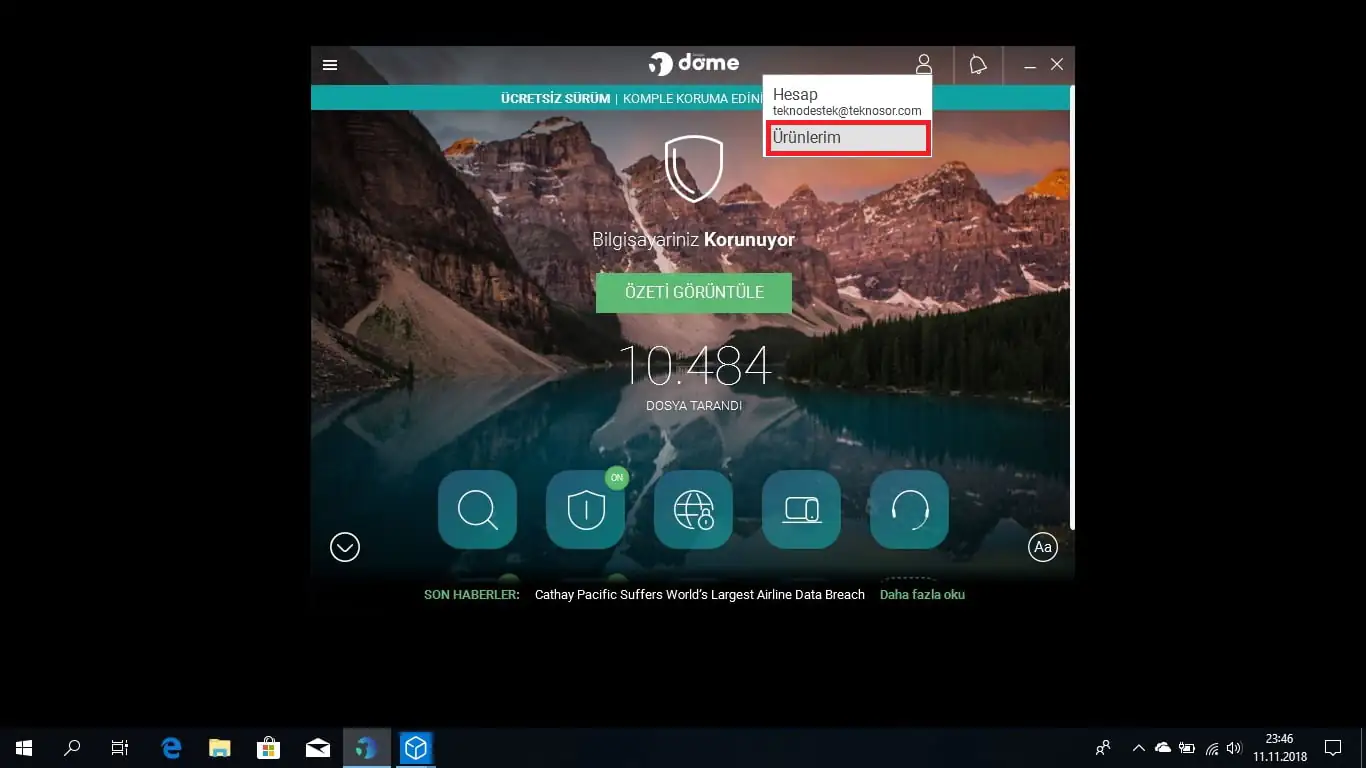Launch the Scan magnifier tile
This screenshot has width=1366, height=768.
point(477,509)
